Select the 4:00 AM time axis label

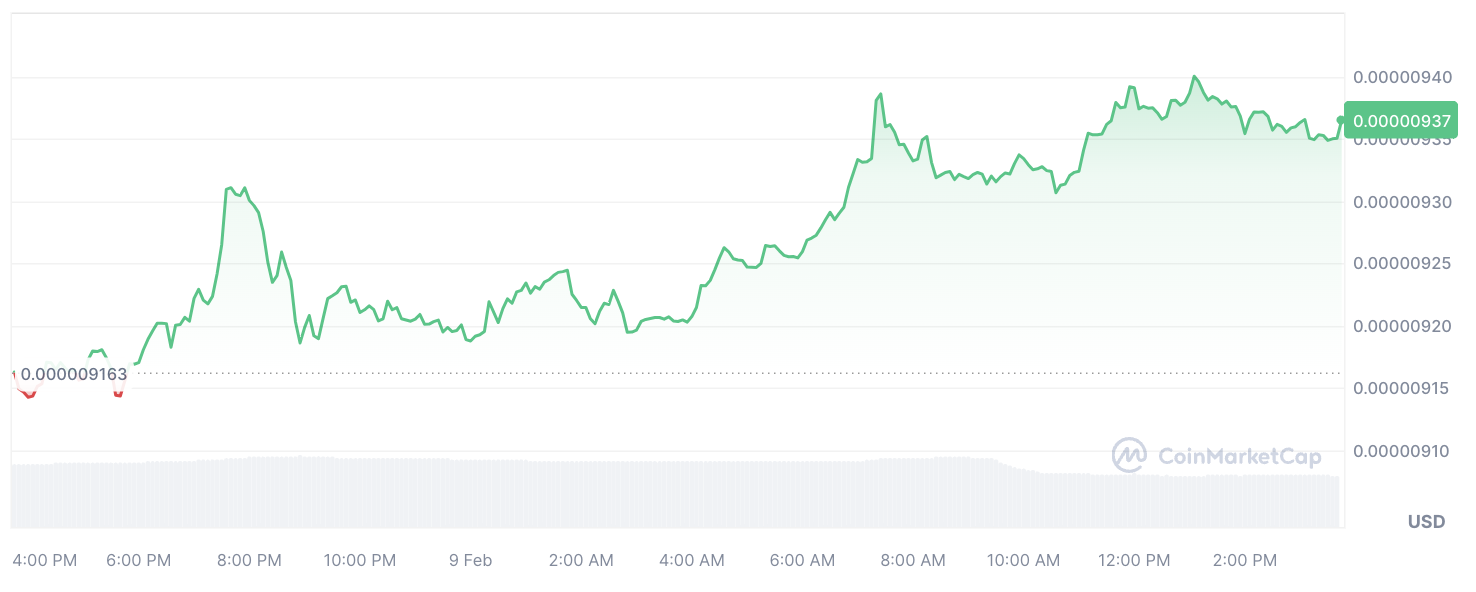tap(692, 561)
